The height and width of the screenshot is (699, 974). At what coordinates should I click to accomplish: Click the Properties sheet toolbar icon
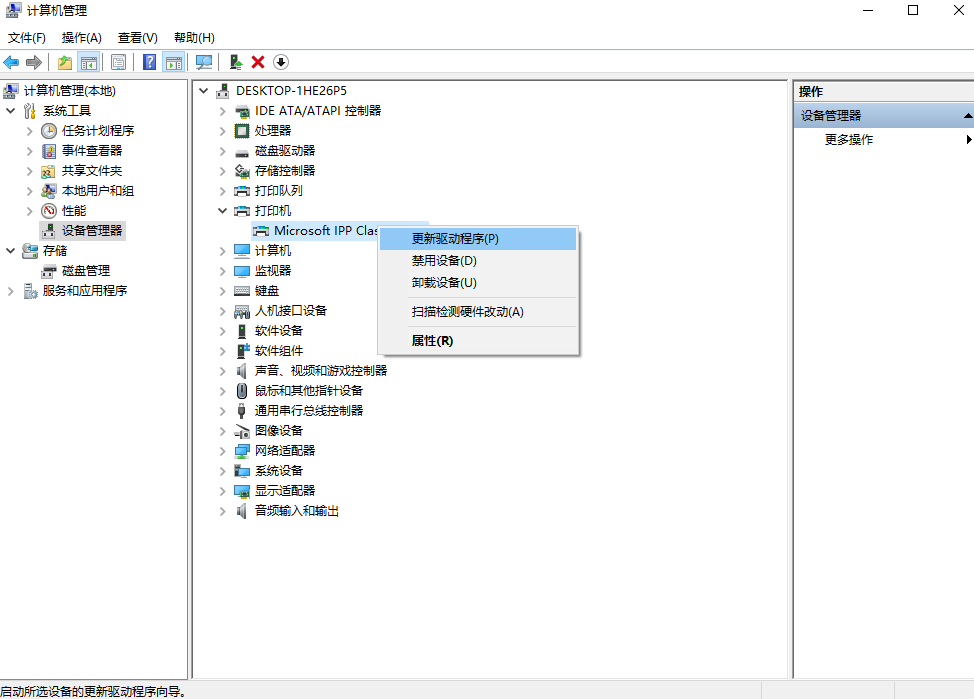[x=118, y=62]
